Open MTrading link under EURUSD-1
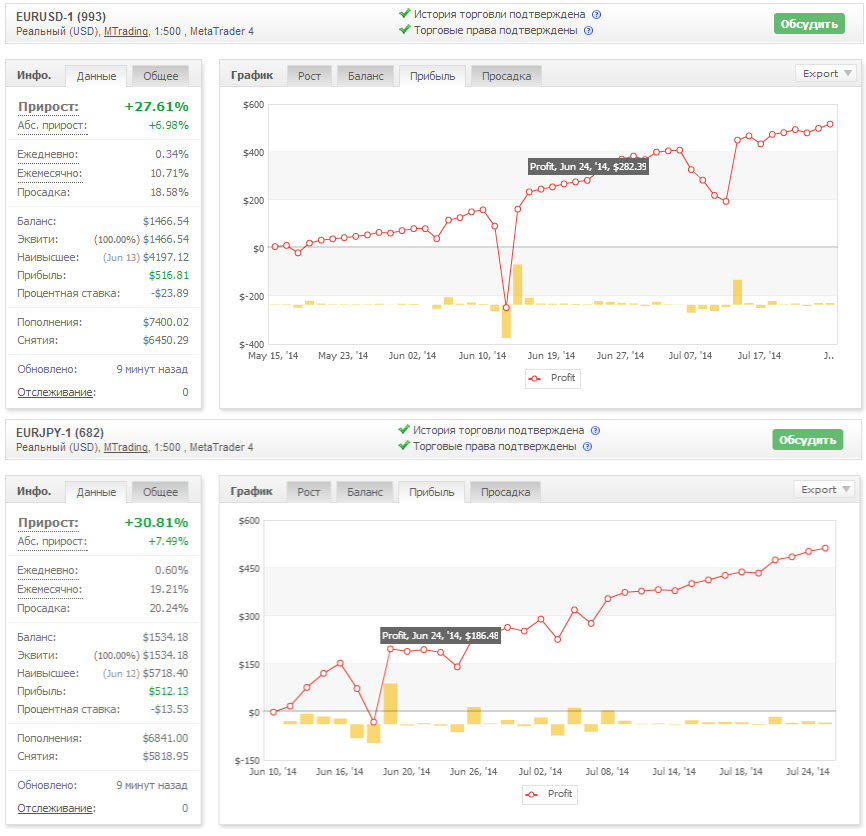Viewport: 866px width, 836px height. [126, 31]
